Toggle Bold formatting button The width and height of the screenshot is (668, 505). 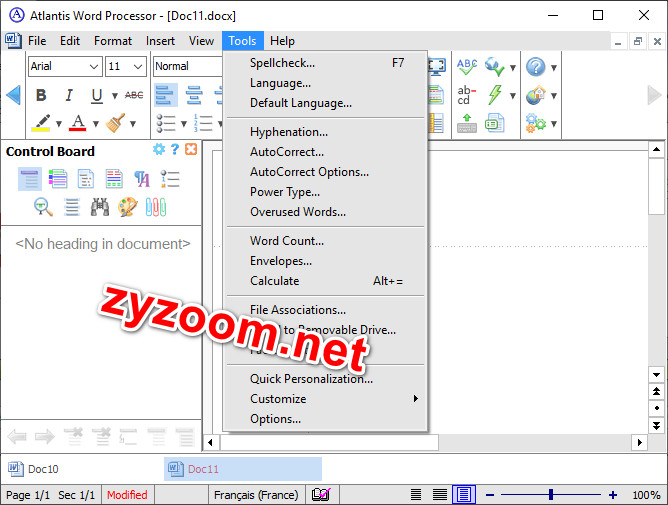(41, 95)
